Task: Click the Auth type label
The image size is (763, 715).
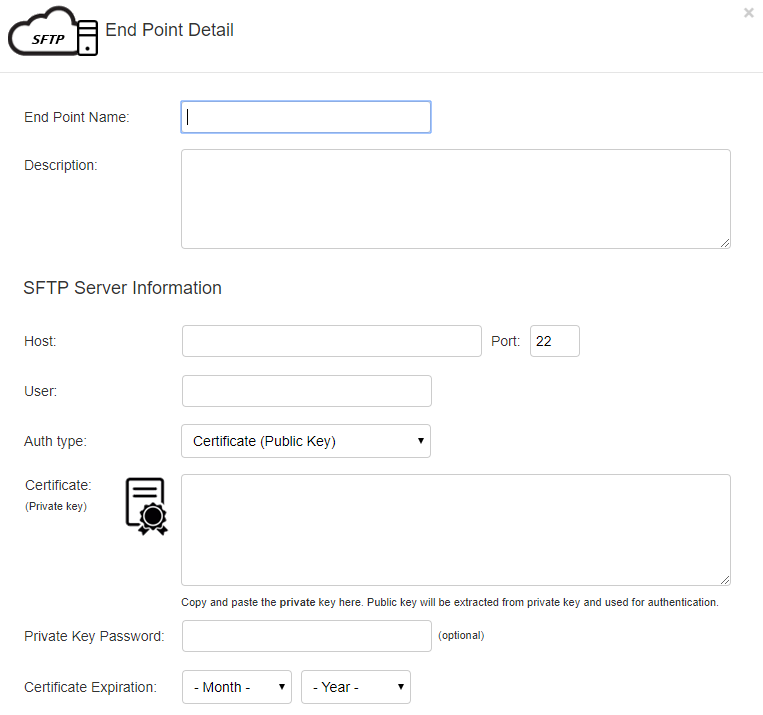Action: 55,441
